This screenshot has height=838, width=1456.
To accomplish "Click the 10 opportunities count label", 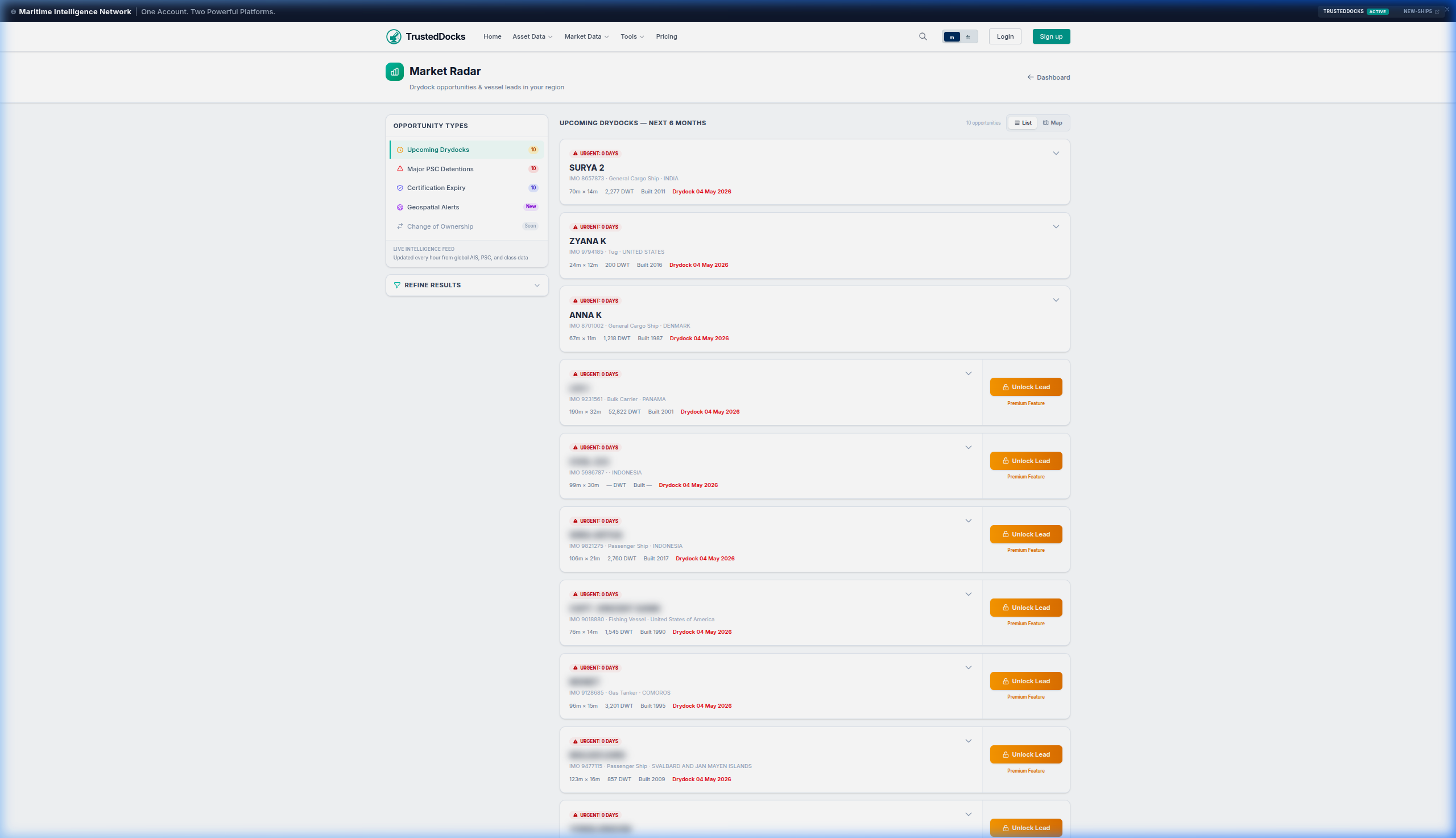I will [x=983, y=123].
